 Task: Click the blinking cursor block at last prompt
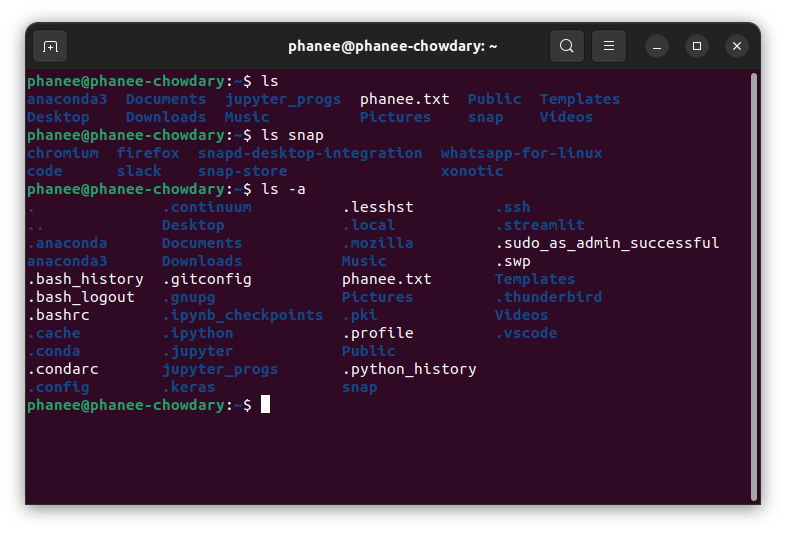[x=265, y=405]
